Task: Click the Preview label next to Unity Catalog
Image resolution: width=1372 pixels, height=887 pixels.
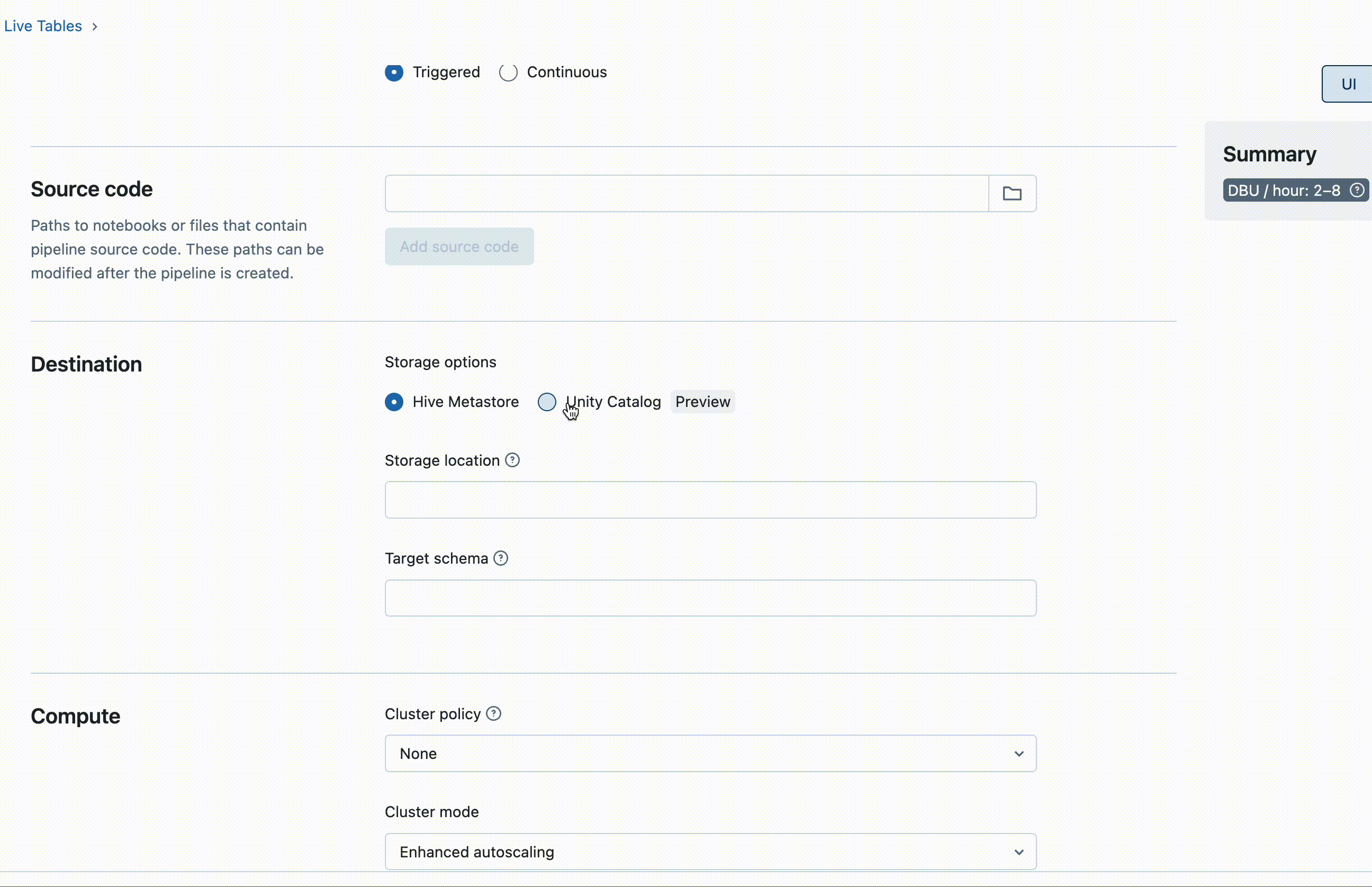Action: pyautogui.click(x=702, y=401)
